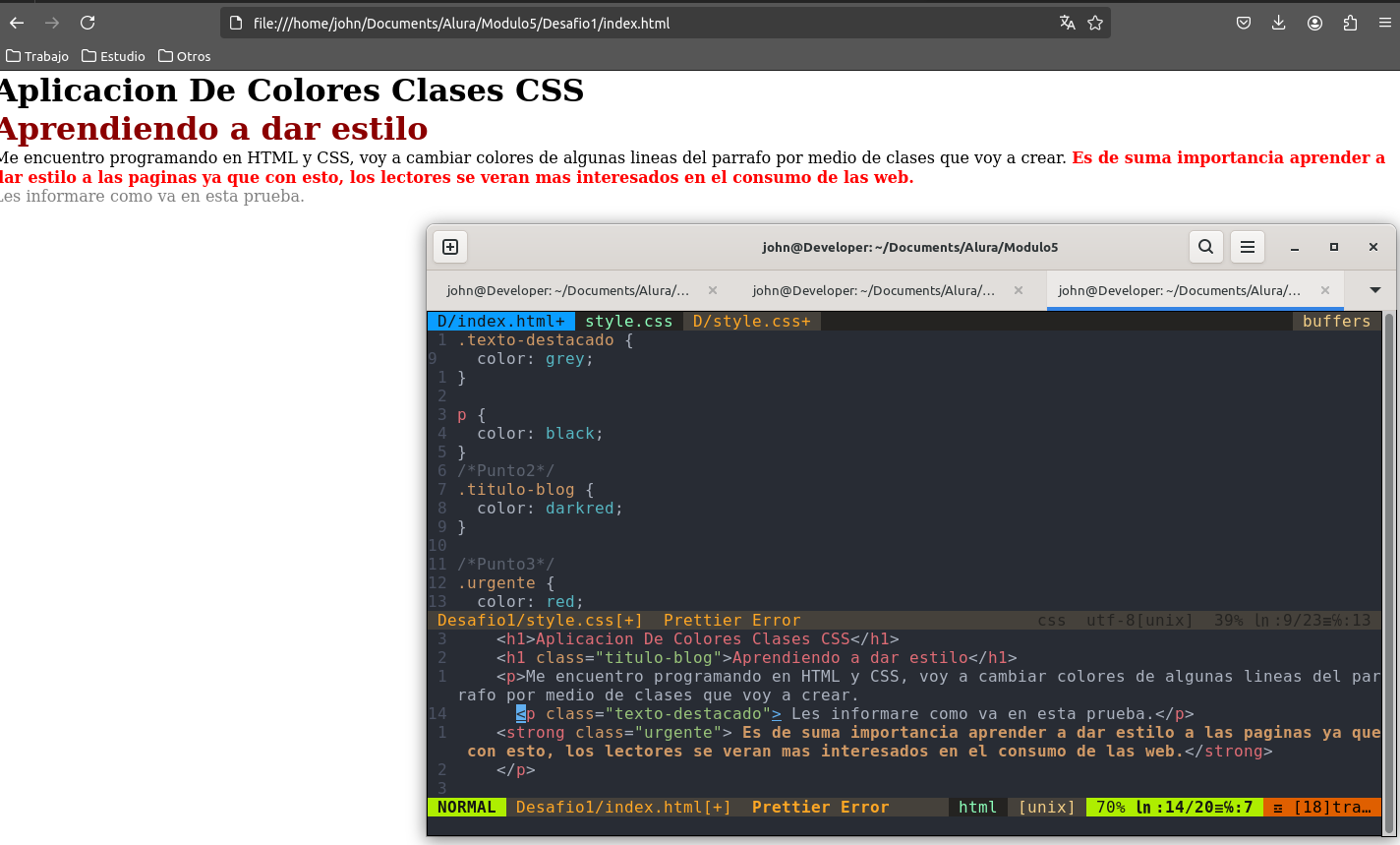Image resolution: width=1400 pixels, height=845 pixels.
Task: Click the color: grey declaration
Action: (x=536, y=359)
